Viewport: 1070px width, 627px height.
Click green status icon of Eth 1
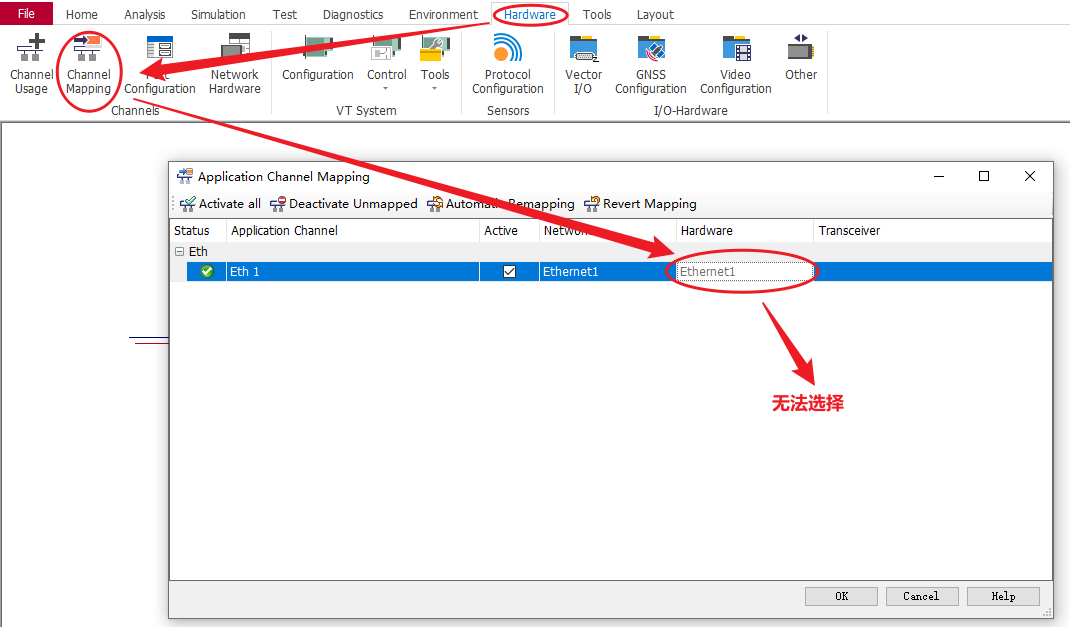click(207, 272)
